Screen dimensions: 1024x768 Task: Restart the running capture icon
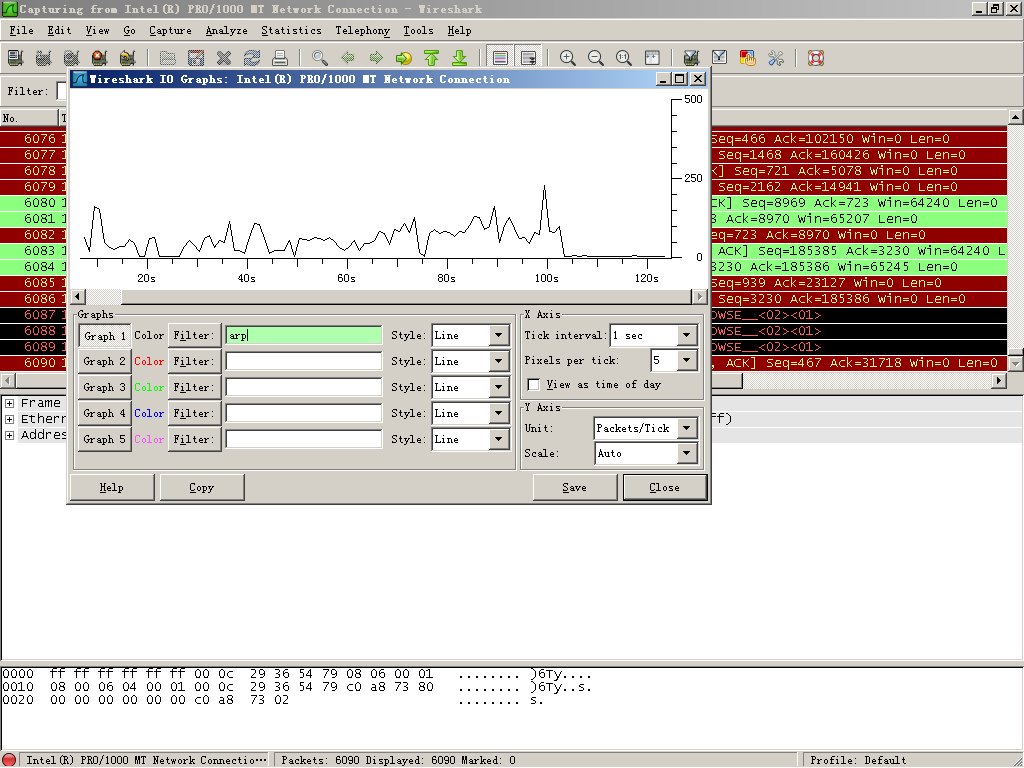[128, 58]
